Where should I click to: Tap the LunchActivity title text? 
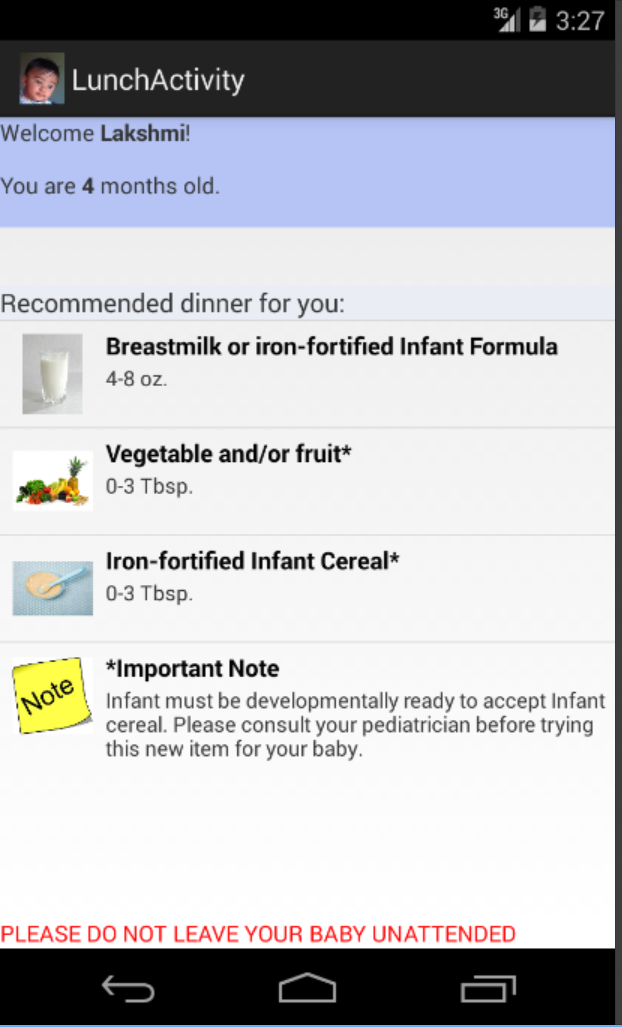point(158,80)
